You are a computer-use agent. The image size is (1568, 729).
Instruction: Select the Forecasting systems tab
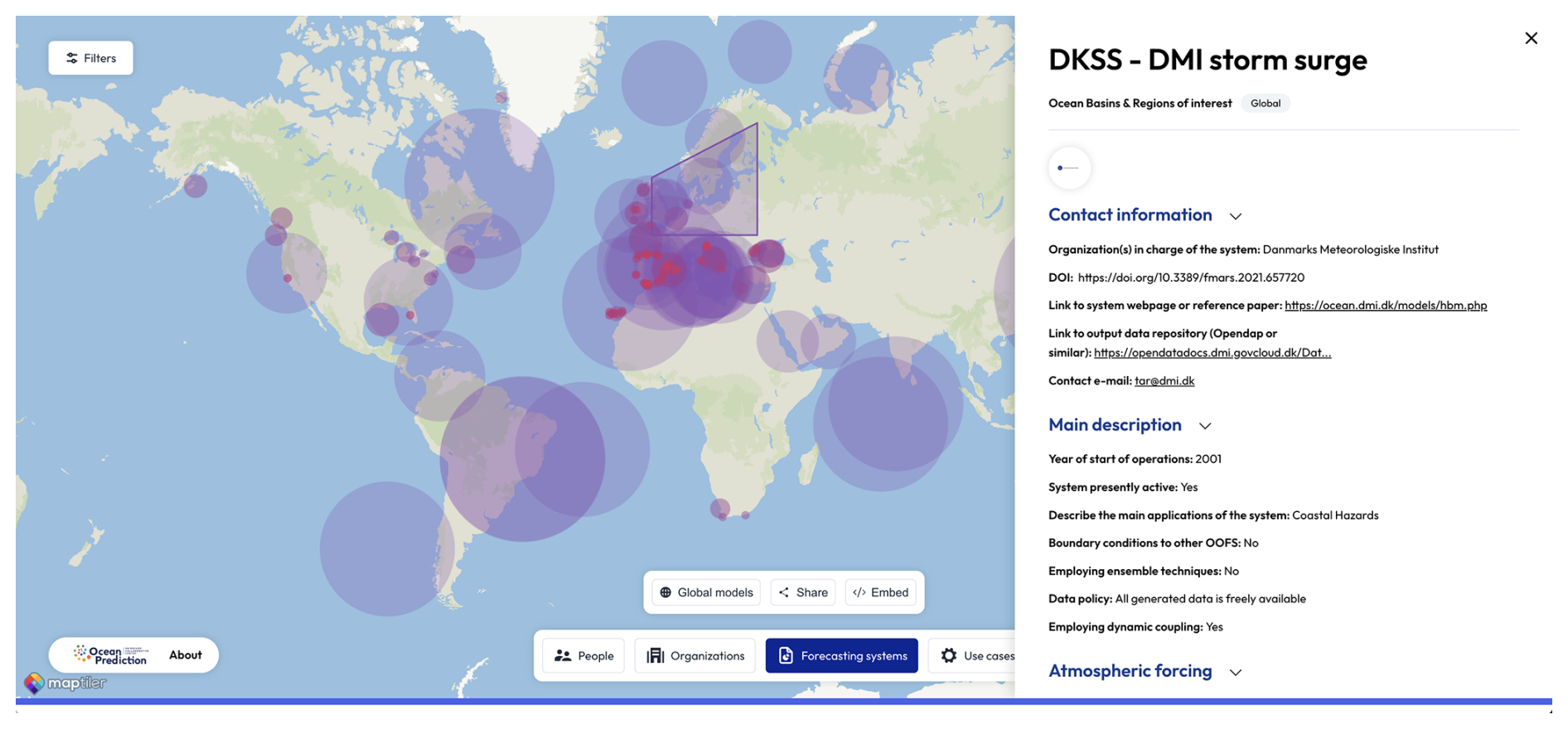pos(842,656)
